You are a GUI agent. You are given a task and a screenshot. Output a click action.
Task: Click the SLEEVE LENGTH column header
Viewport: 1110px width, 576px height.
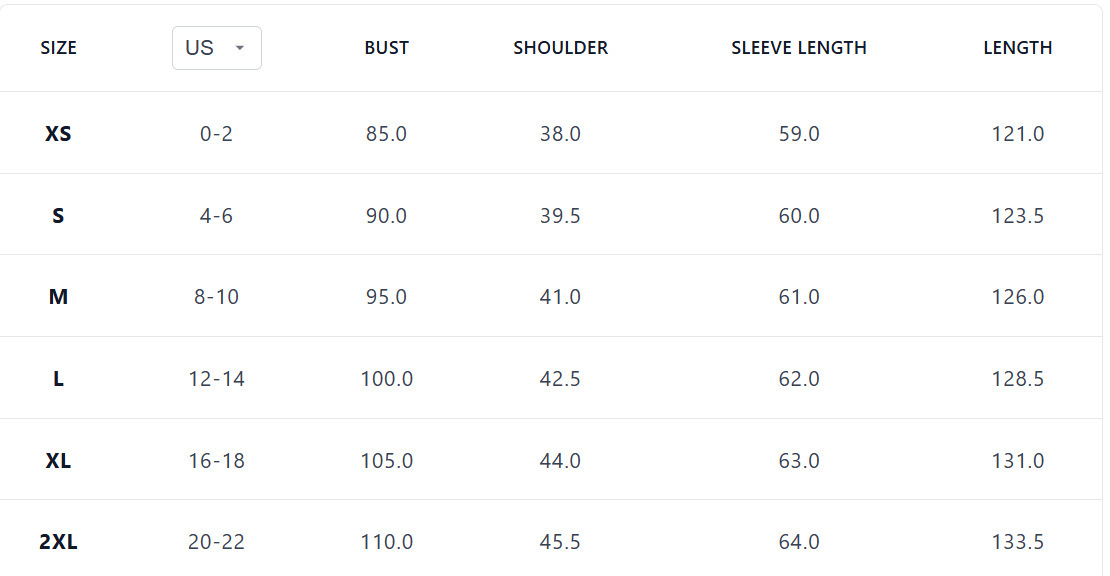[x=798, y=48]
